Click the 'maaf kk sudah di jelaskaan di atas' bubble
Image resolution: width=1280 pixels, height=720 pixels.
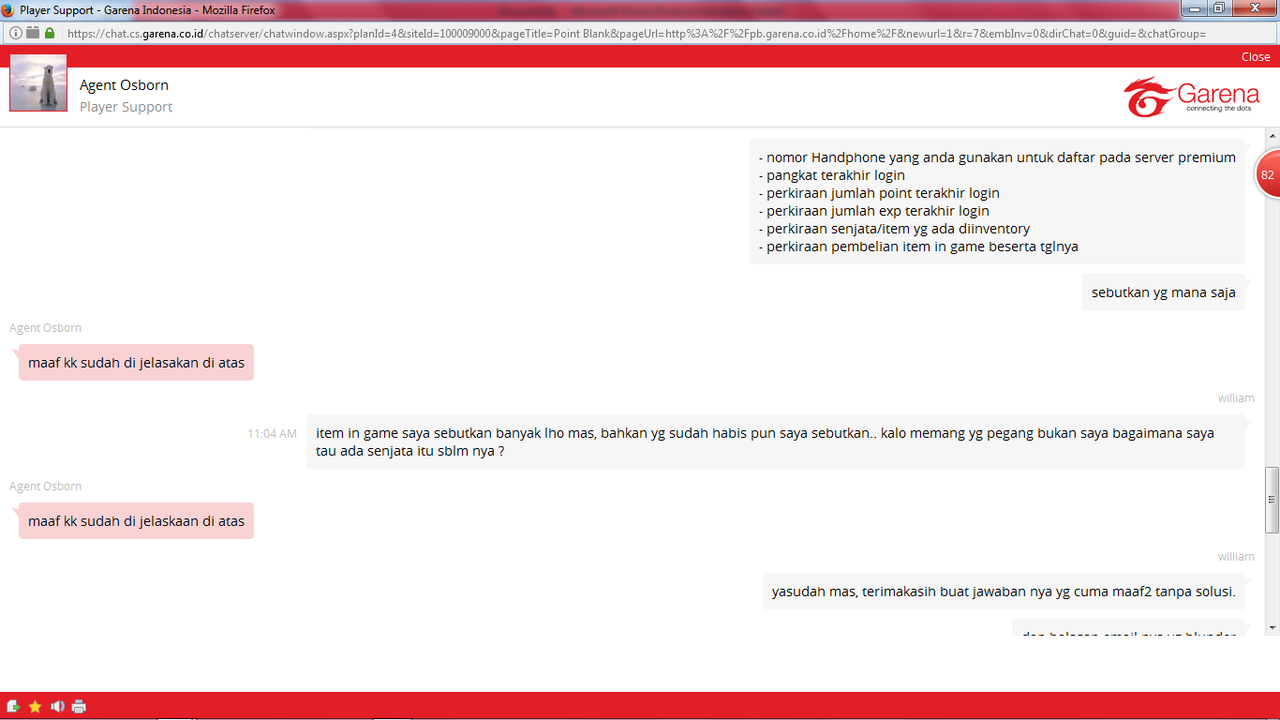point(136,521)
